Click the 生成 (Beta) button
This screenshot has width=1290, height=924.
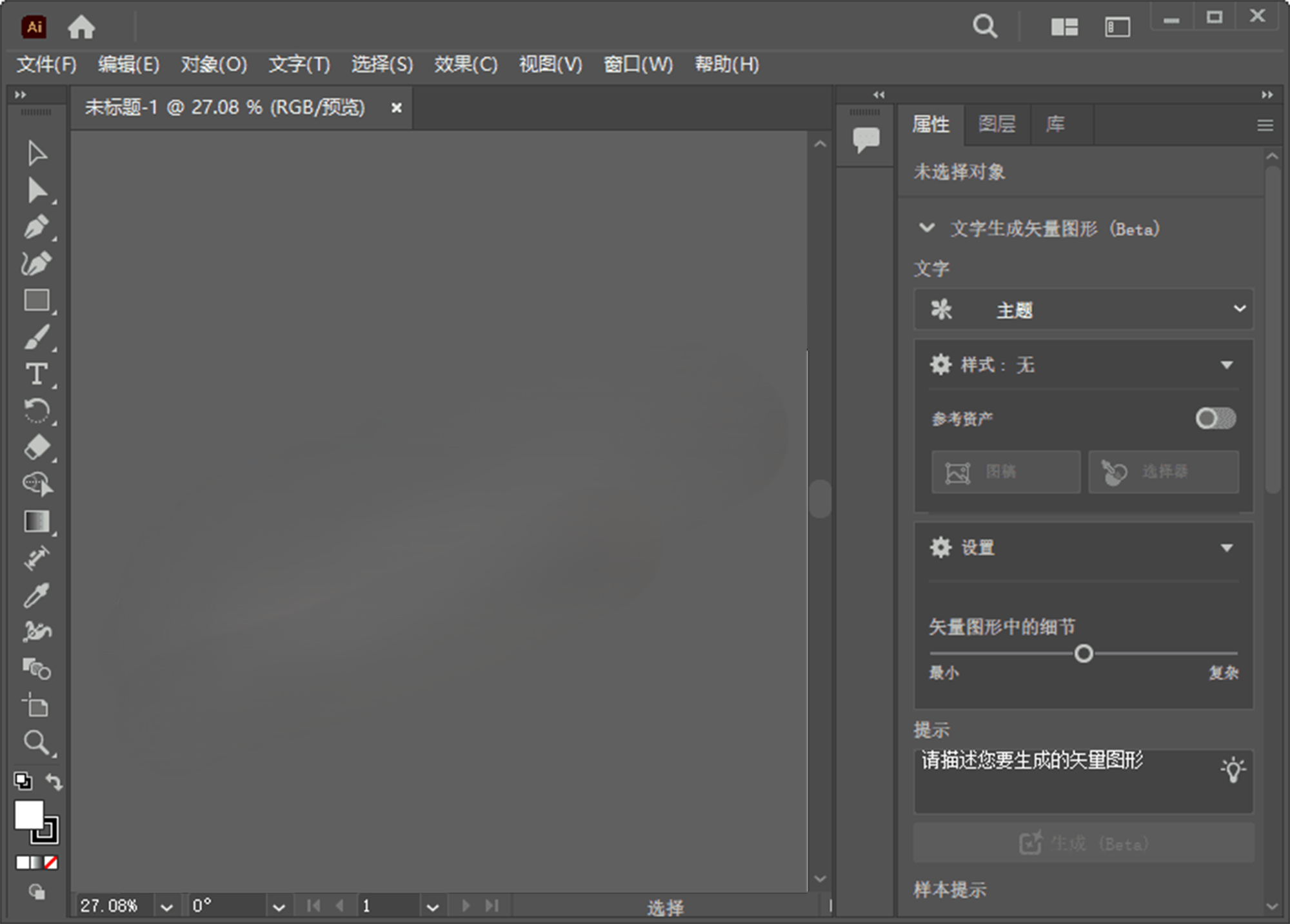[1084, 843]
